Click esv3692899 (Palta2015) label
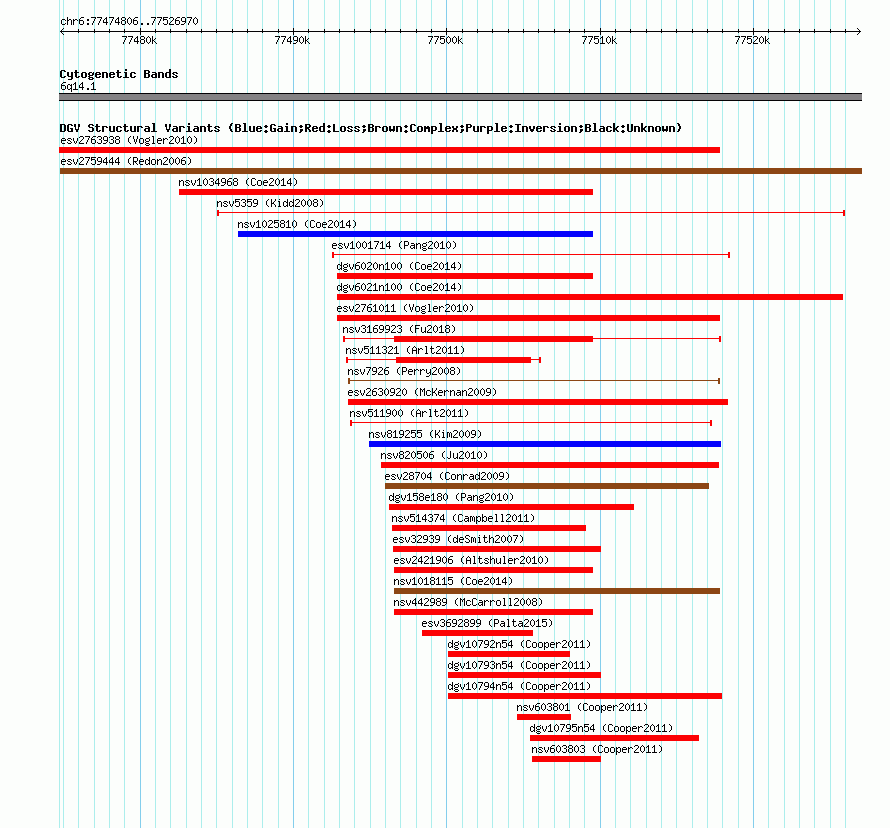Viewport: 890px width, 828px height. (487, 623)
